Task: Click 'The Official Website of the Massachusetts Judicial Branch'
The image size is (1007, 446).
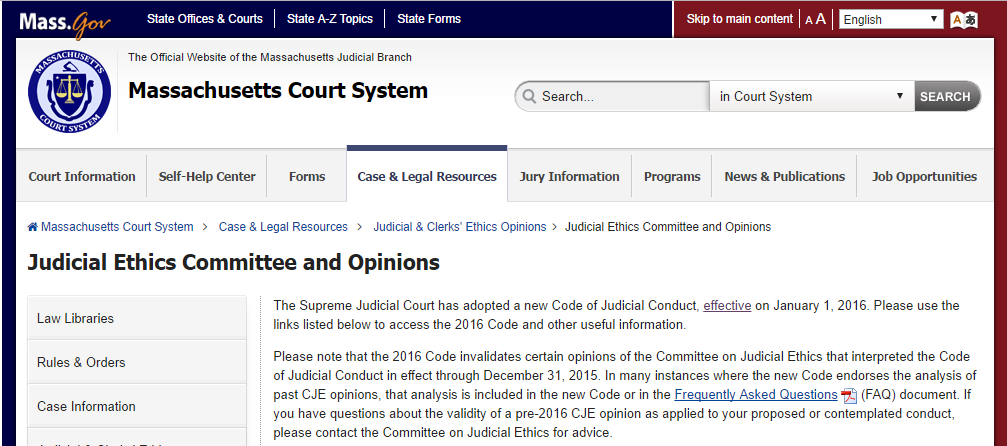Action: (270, 57)
